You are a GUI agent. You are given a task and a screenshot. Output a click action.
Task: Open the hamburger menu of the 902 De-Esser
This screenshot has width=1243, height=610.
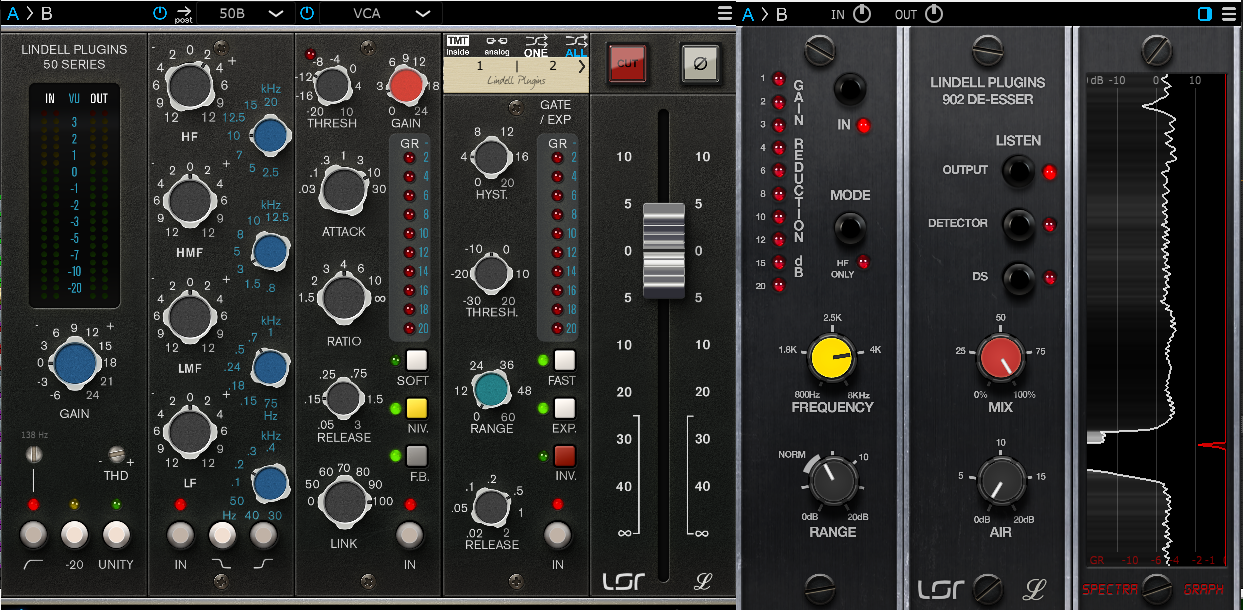[x=1229, y=14]
